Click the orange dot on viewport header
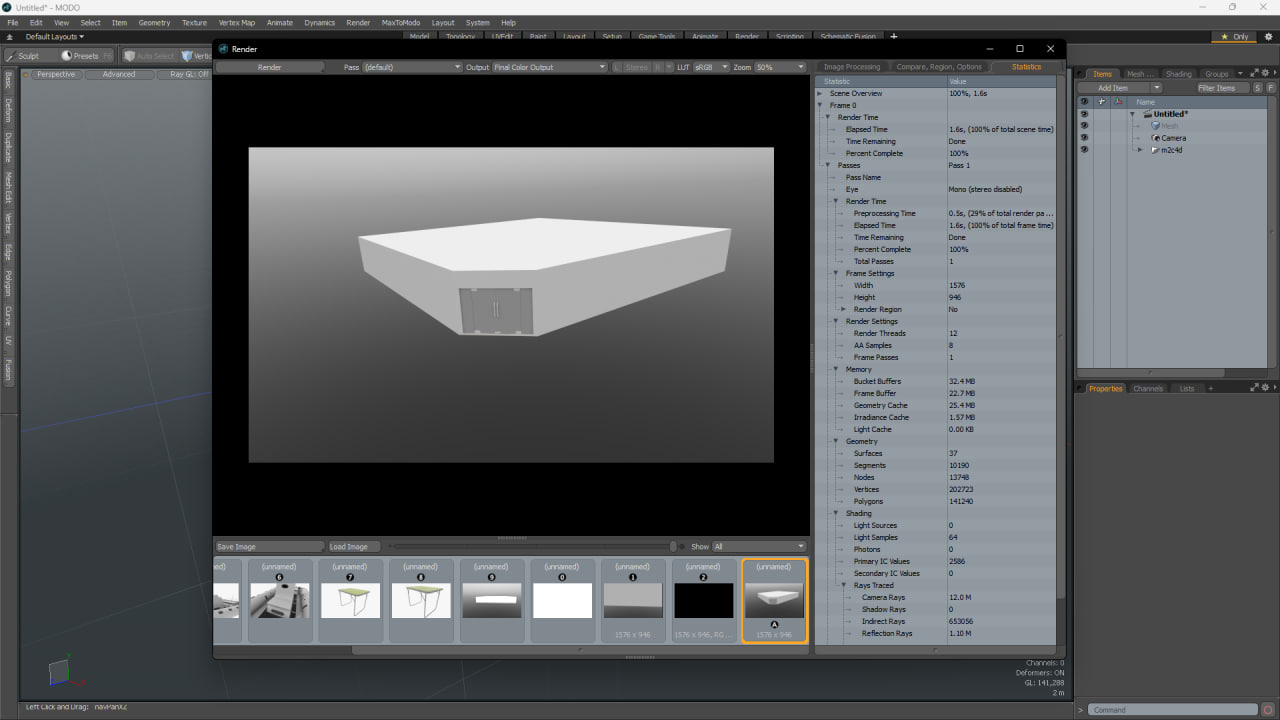The height and width of the screenshot is (720, 1280). (x=28, y=74)
